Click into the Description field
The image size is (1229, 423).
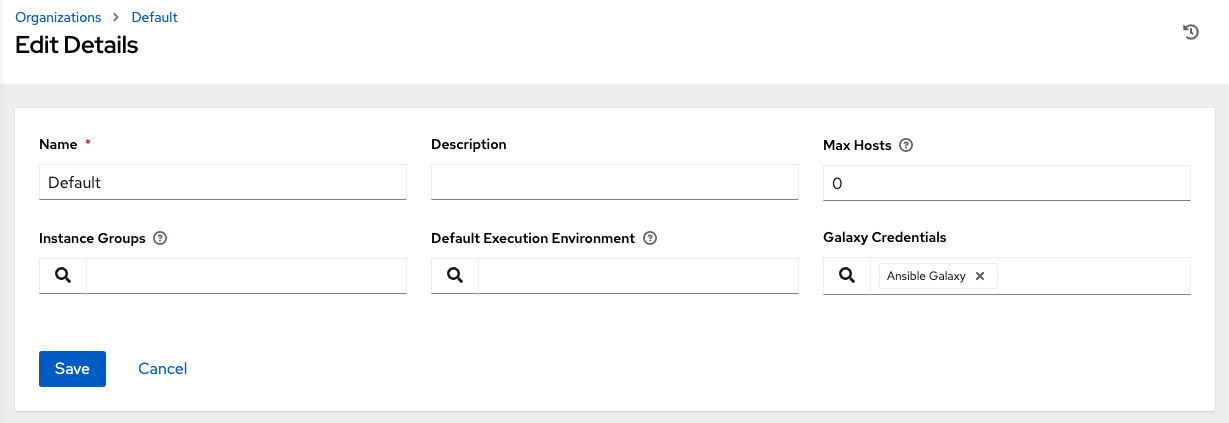(x=614, y=183)
